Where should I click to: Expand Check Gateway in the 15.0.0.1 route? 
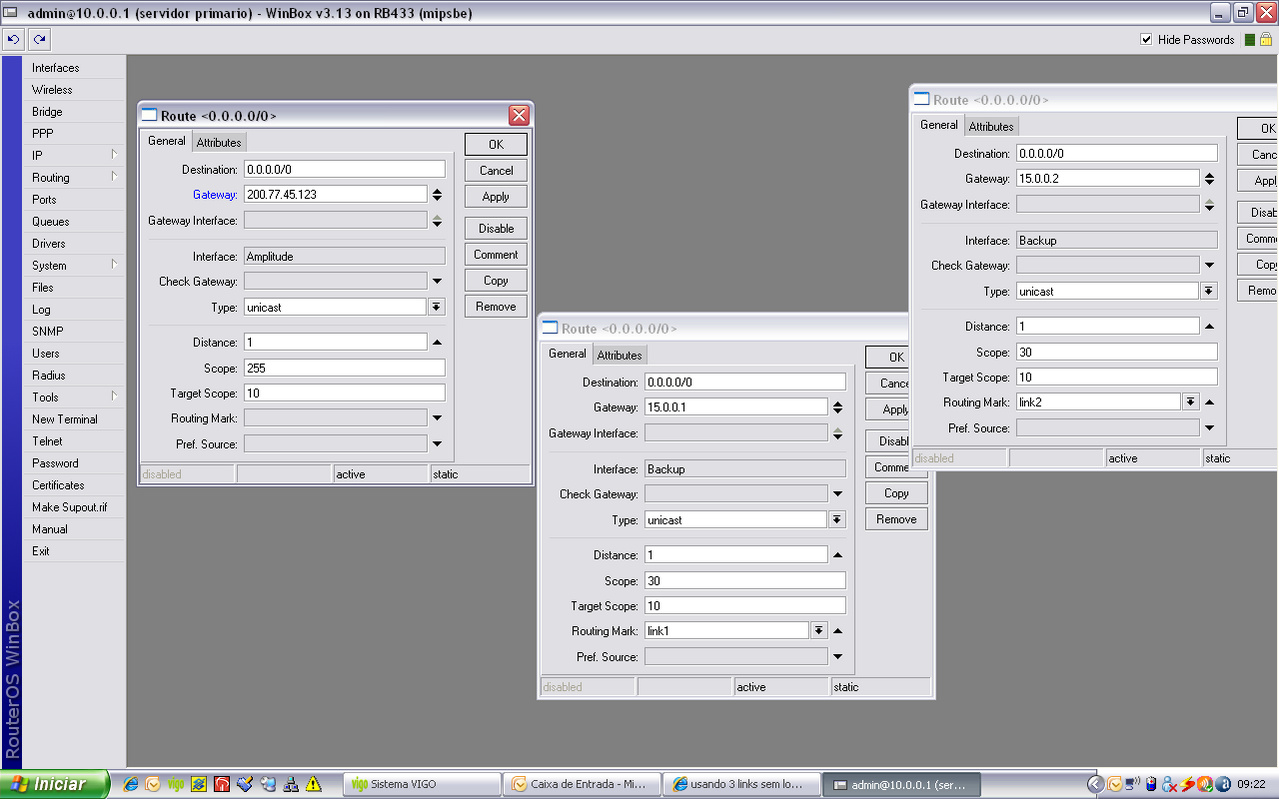pos(838,494)
